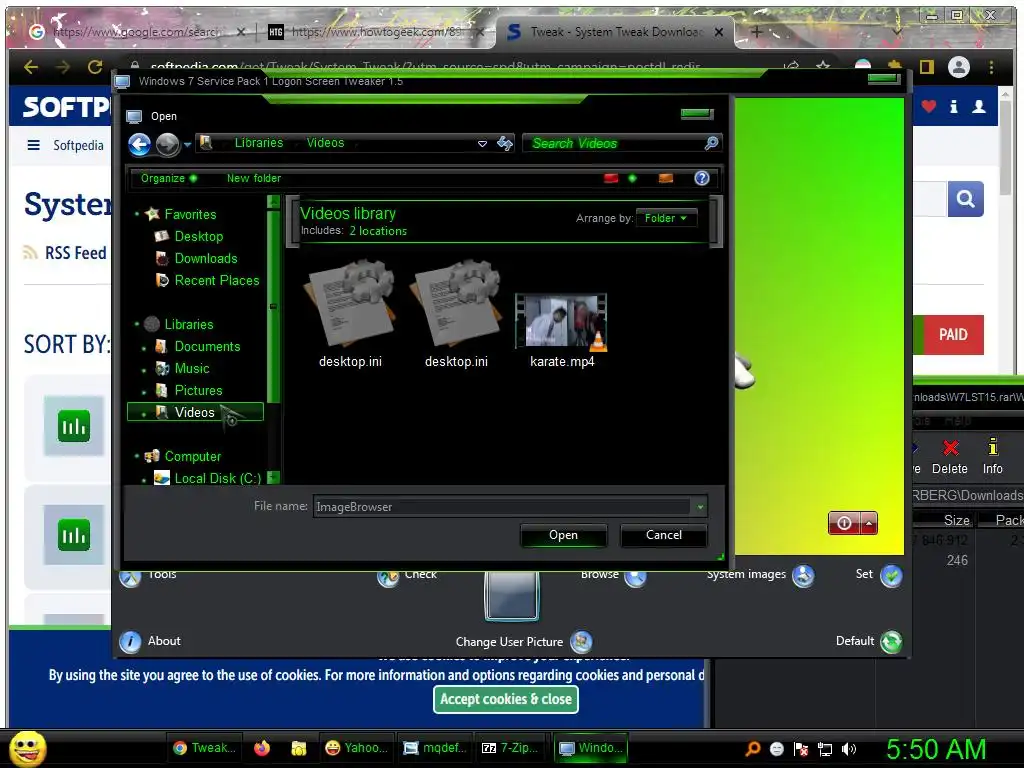Viewport: 1024px width, 768px height.
Task: Cancel the Open dialog
Action: (664, 536)
